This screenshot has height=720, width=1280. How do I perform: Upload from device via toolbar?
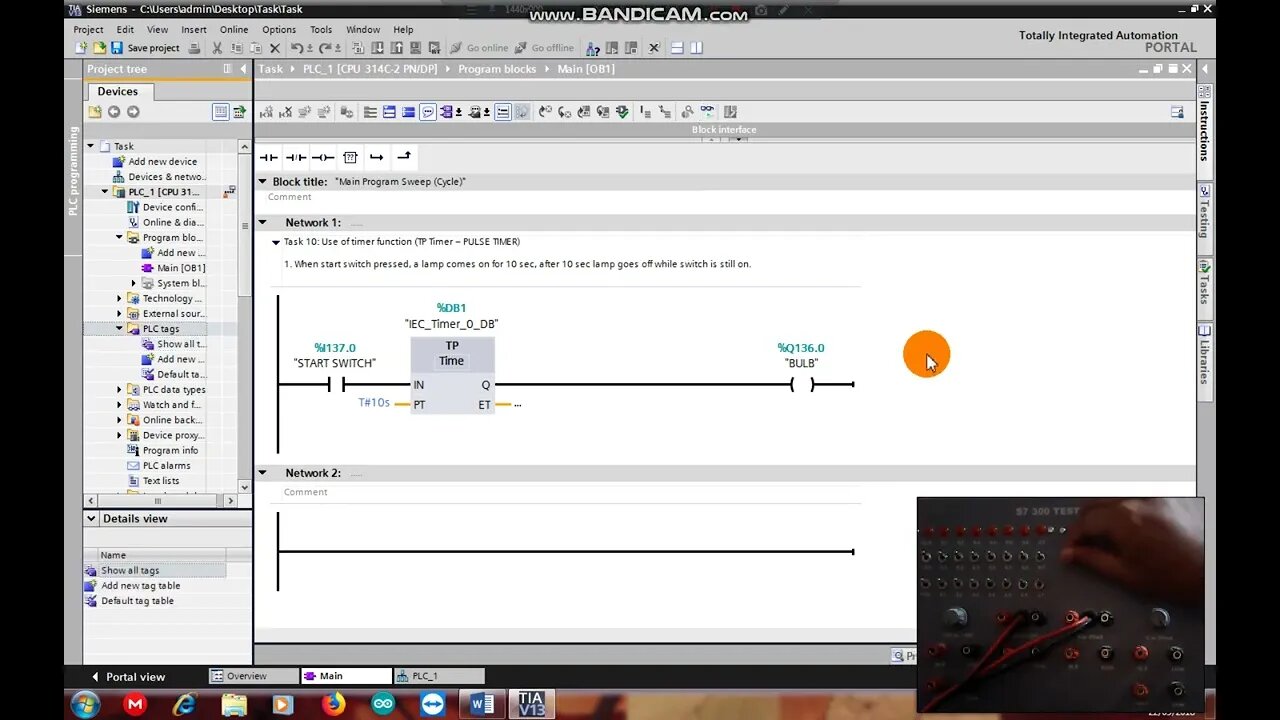point(396,48)
